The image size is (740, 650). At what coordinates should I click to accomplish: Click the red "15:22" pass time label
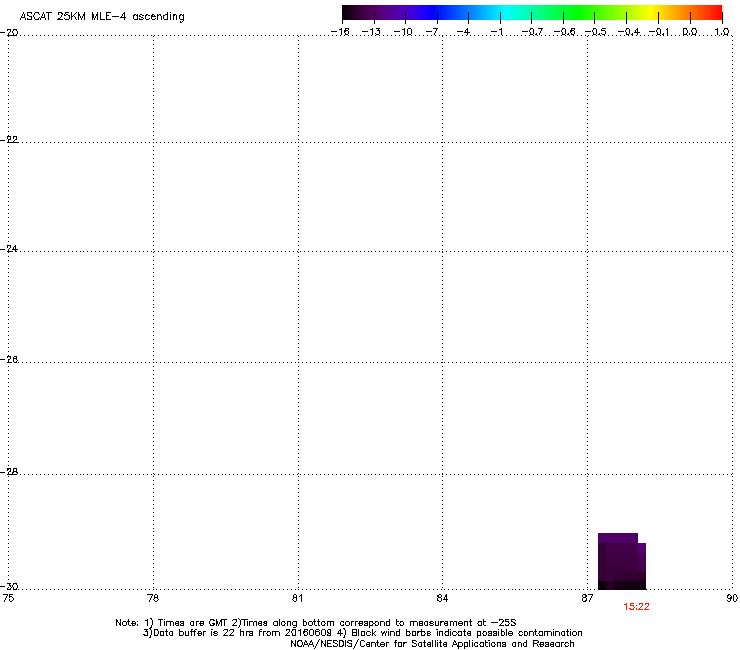(636, 607)
